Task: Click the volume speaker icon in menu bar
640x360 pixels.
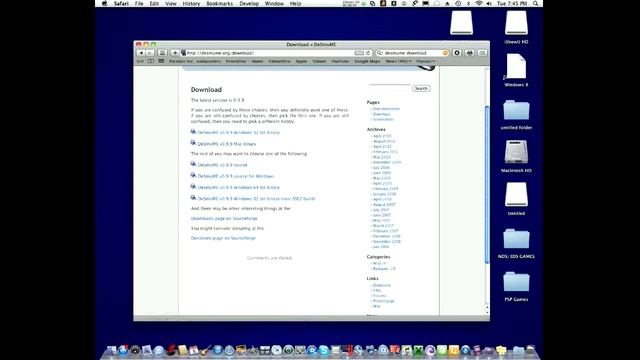Action: click(x=489, y=3)
